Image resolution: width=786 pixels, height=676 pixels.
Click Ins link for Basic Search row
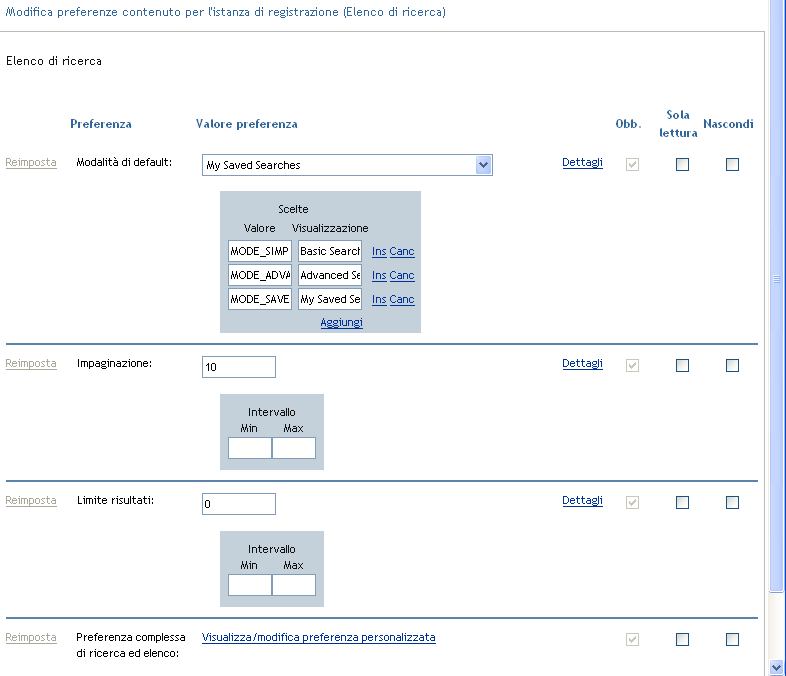[379, 251]
